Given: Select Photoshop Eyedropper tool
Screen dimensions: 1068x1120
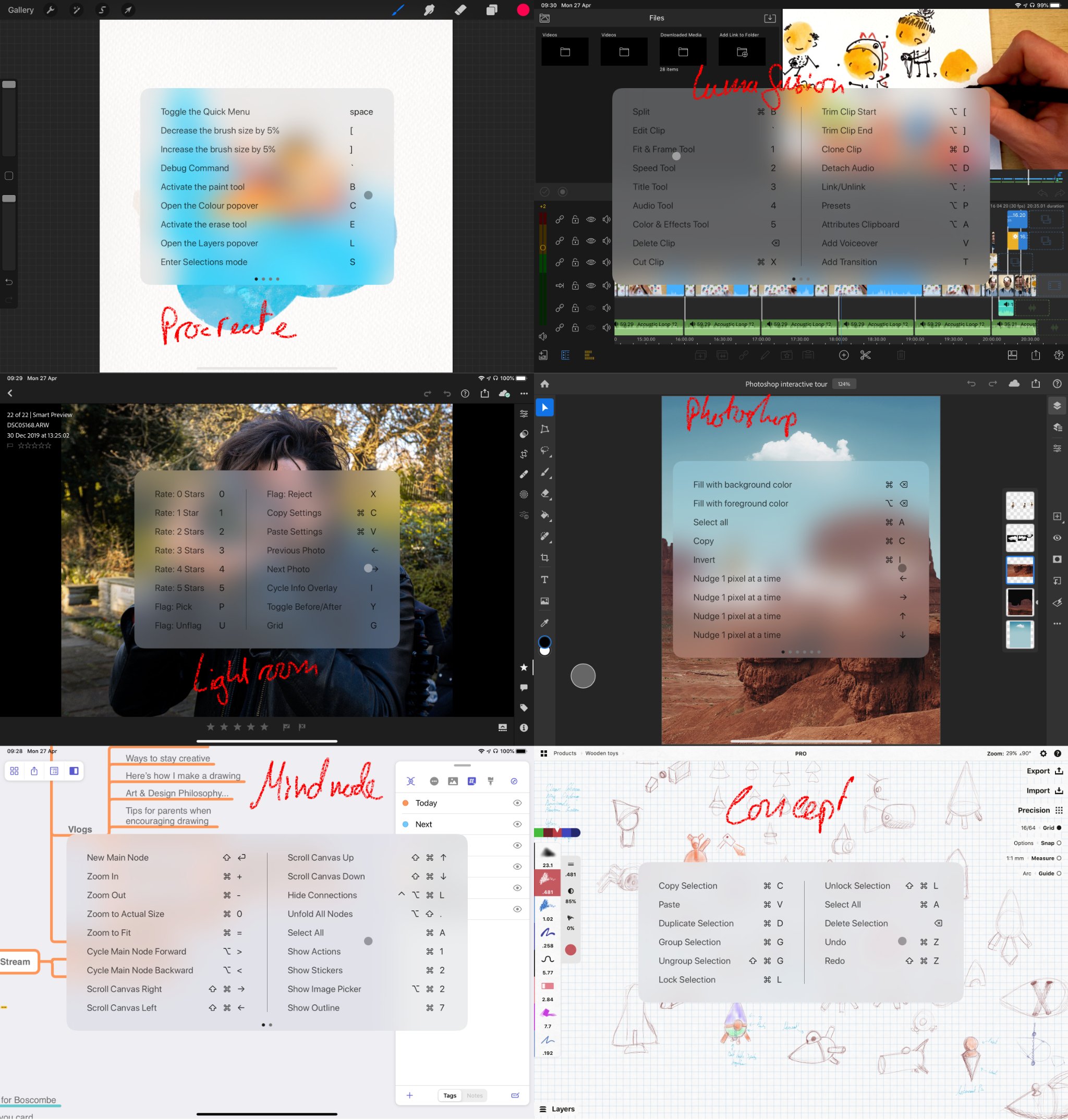Looking at the screenshot, I should point(545,623).
